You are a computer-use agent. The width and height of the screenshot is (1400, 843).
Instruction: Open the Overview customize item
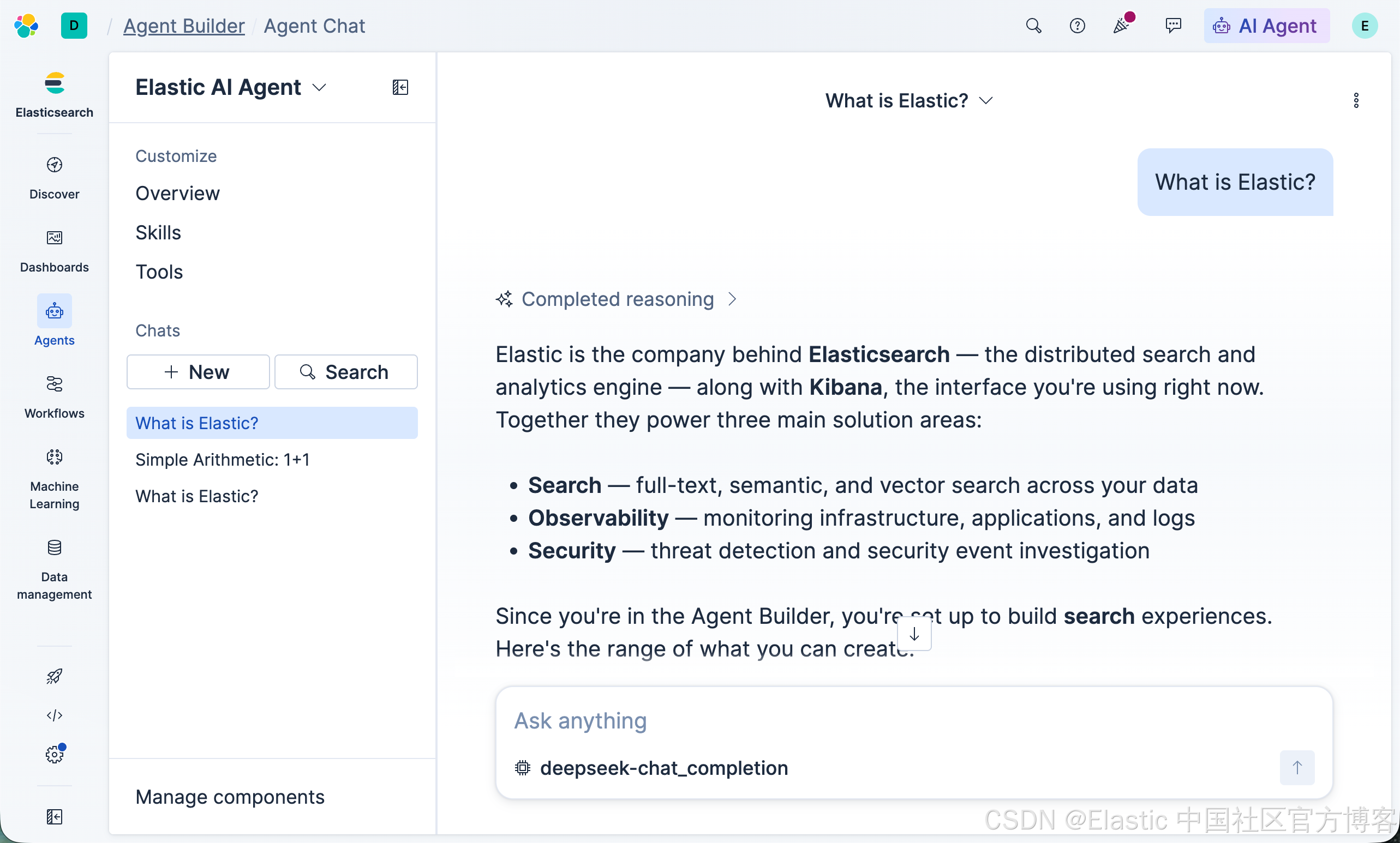[x=177, y=194]
